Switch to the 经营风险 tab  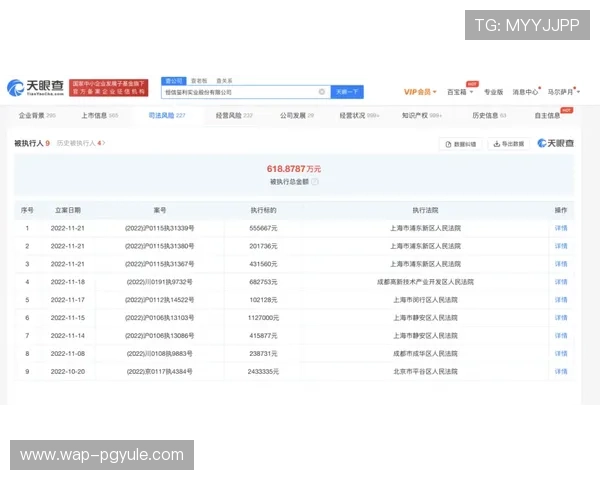pos(234,115)
